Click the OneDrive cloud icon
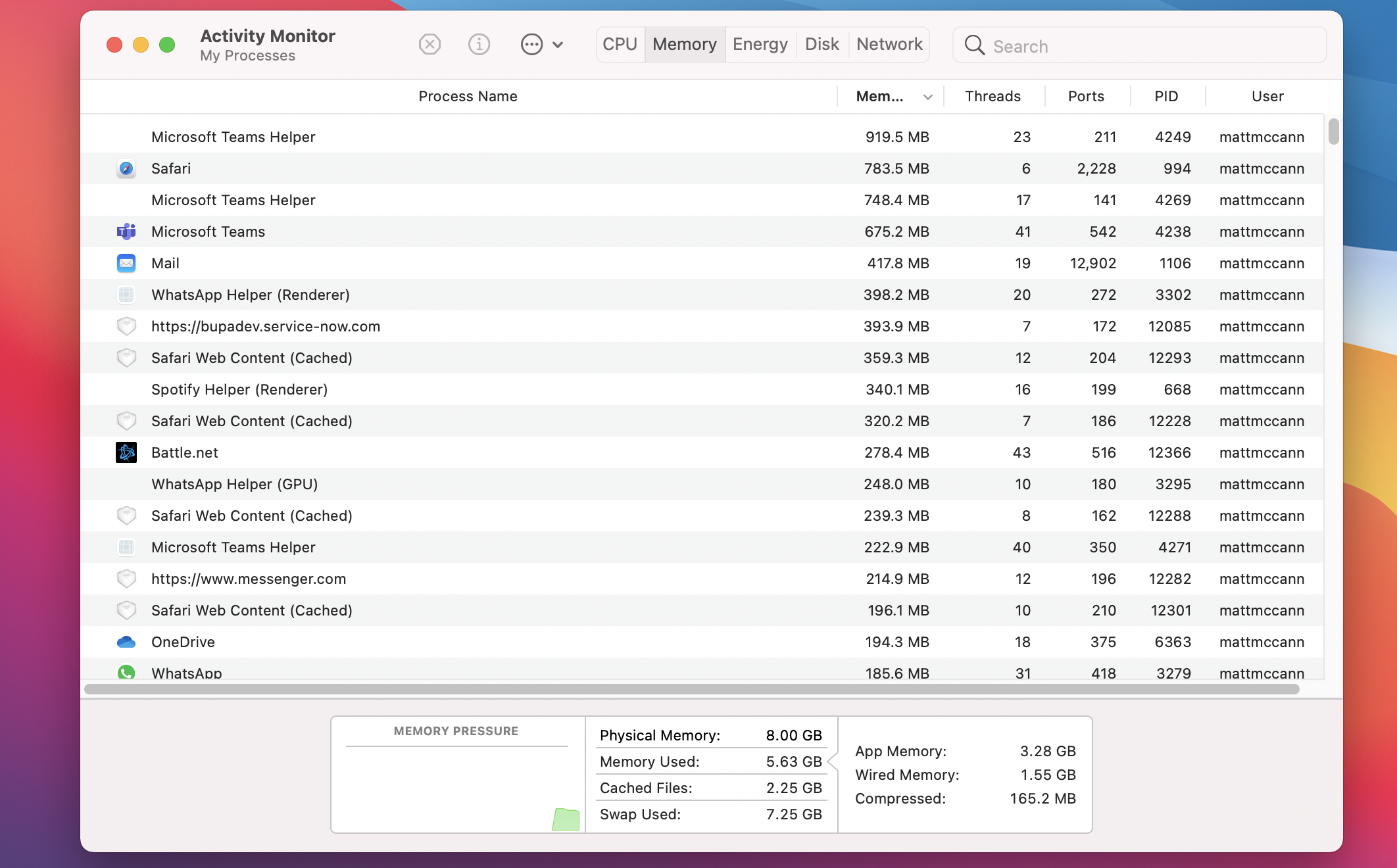This screenshot has width=1397, height=868. tap(126, 642)
